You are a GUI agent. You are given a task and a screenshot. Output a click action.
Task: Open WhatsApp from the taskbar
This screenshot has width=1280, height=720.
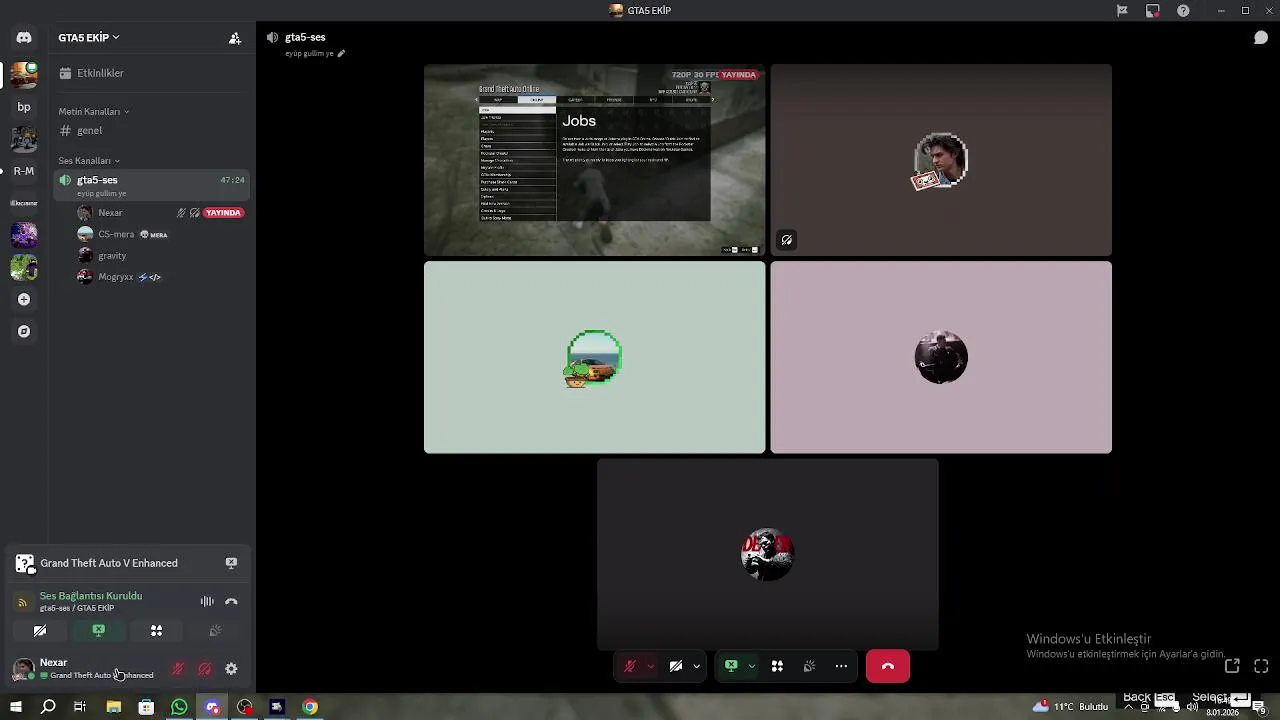click(x=179, y=707)
